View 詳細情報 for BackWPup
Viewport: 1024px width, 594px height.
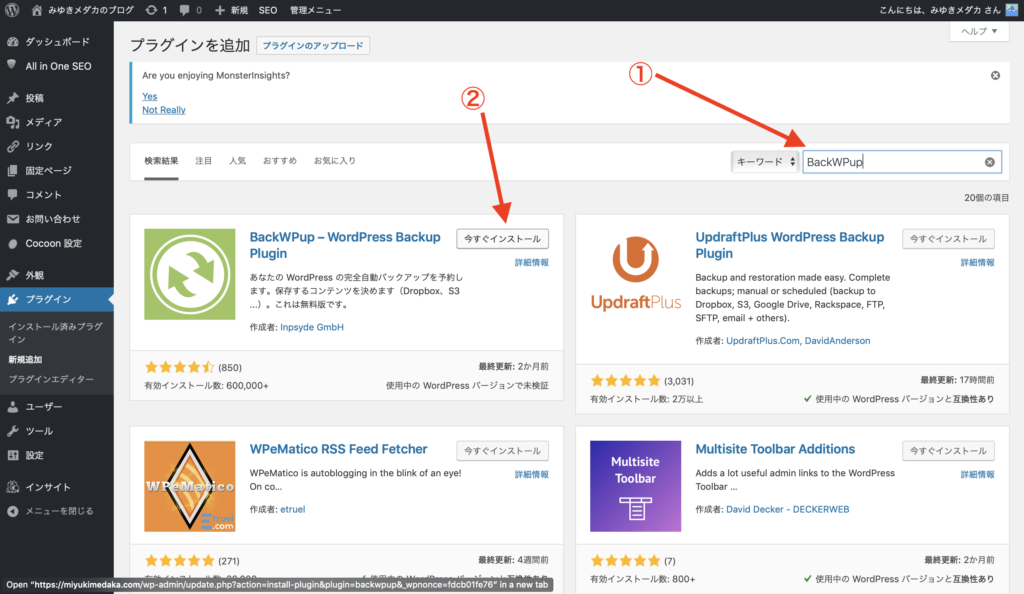point(532,262)
